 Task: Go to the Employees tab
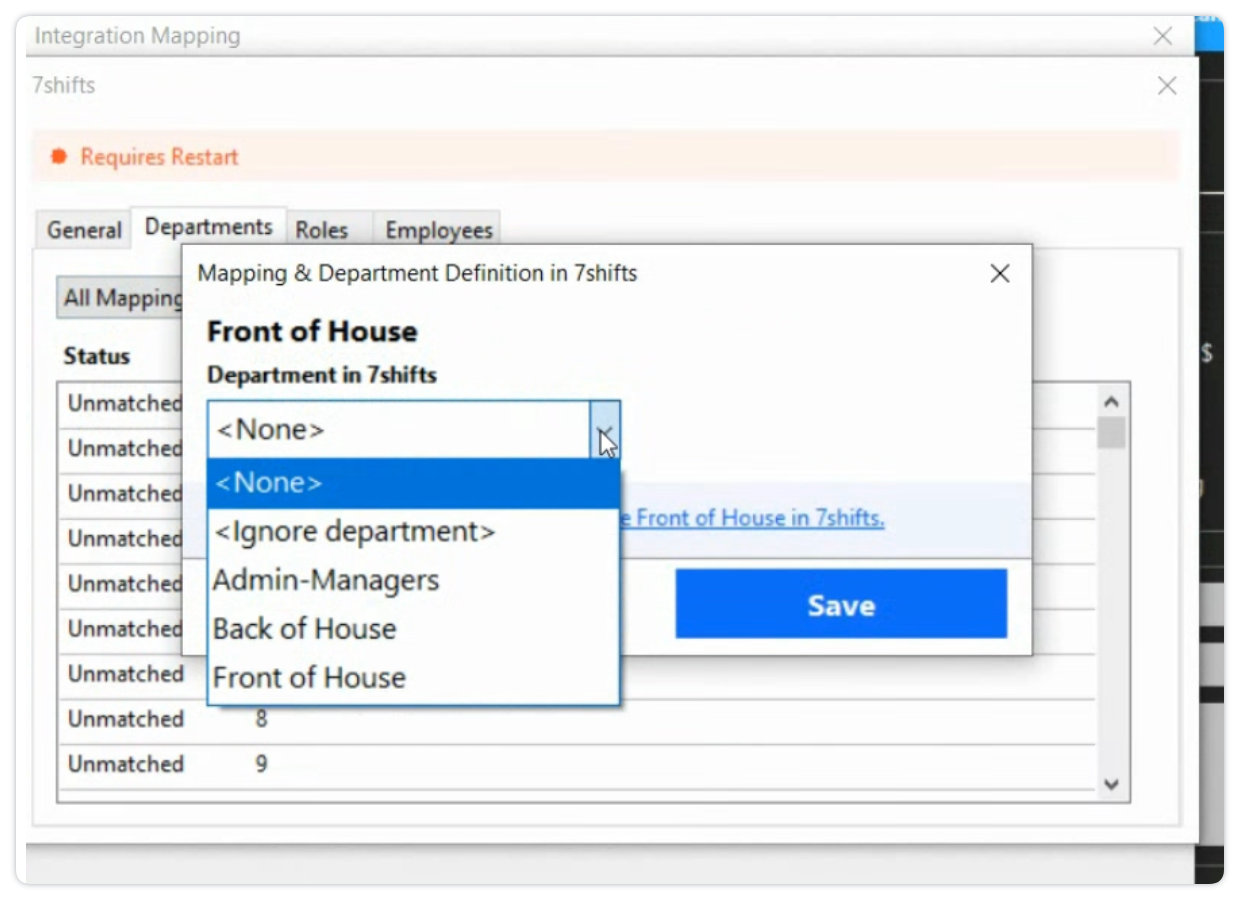(x=439, y=230)
